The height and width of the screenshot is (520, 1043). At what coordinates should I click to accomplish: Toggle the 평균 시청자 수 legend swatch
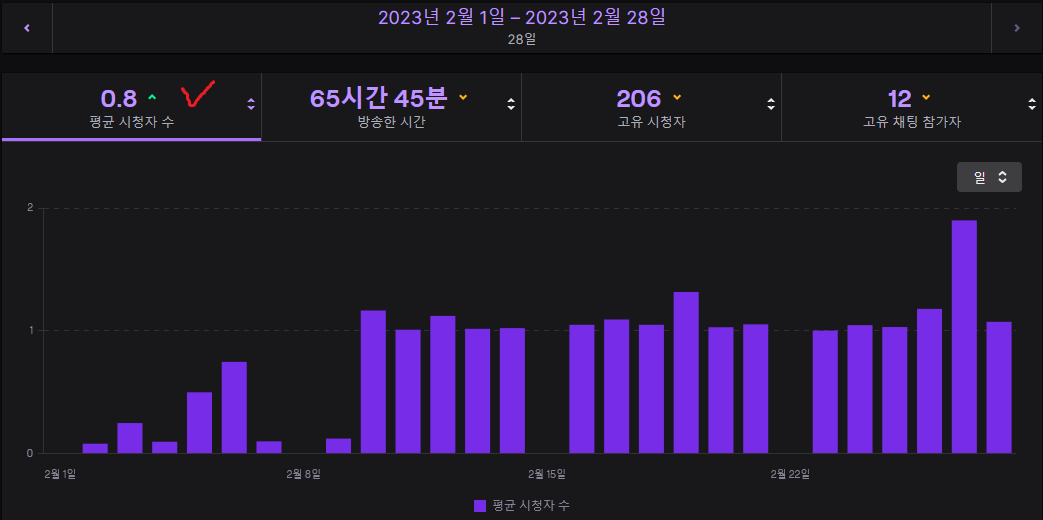tap(480, 505)
